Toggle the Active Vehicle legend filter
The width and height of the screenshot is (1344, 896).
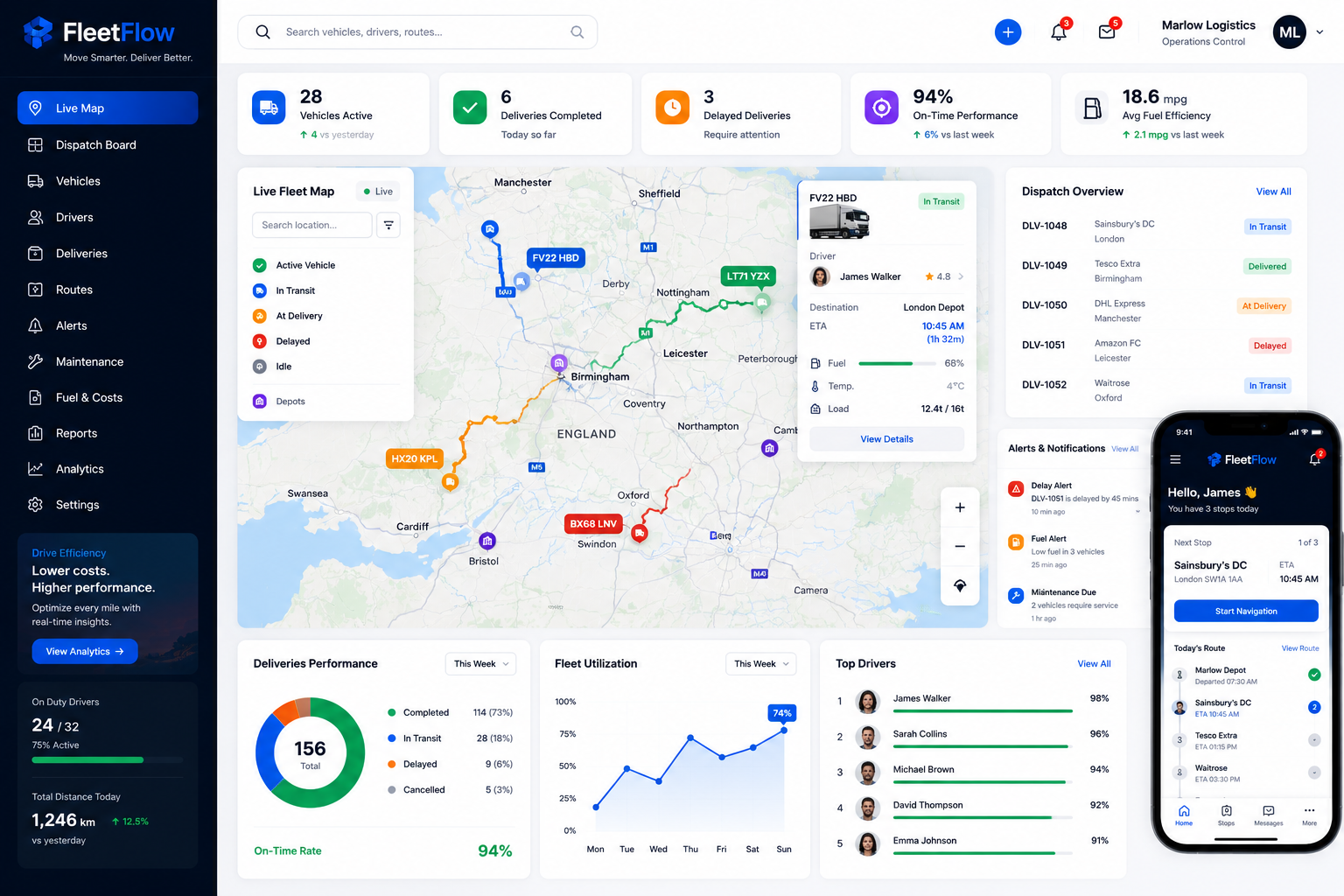click(x=294, y=265)
